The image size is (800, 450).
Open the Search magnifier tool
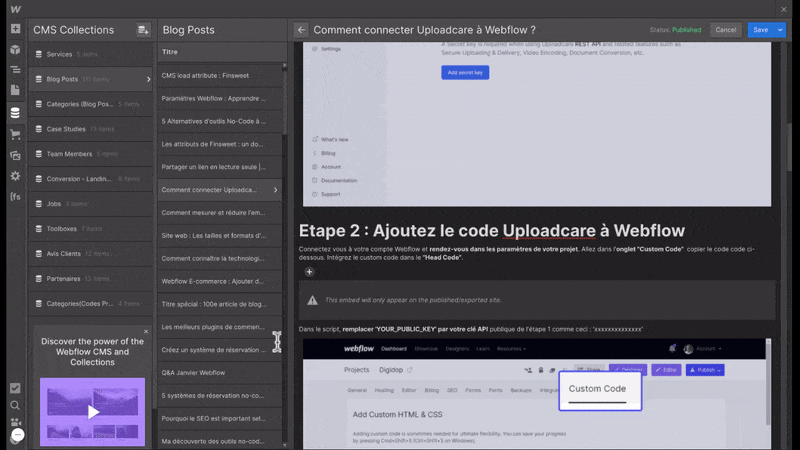[x=15, y=406]
